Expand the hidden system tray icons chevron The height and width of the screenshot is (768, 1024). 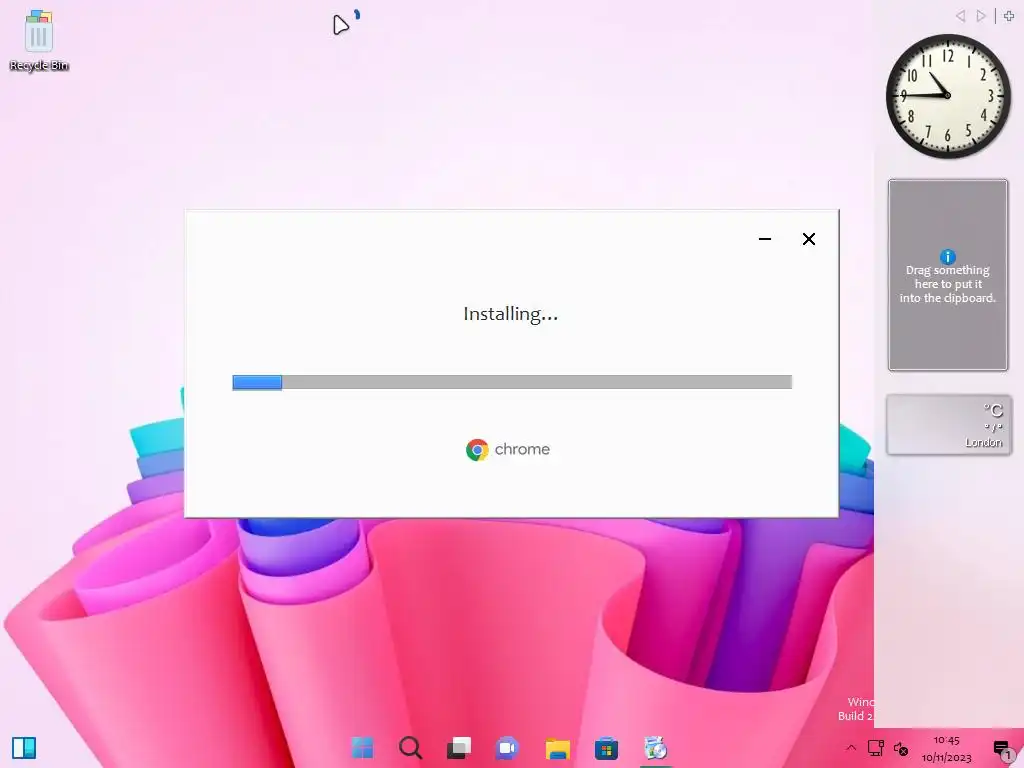click(850, 748)
